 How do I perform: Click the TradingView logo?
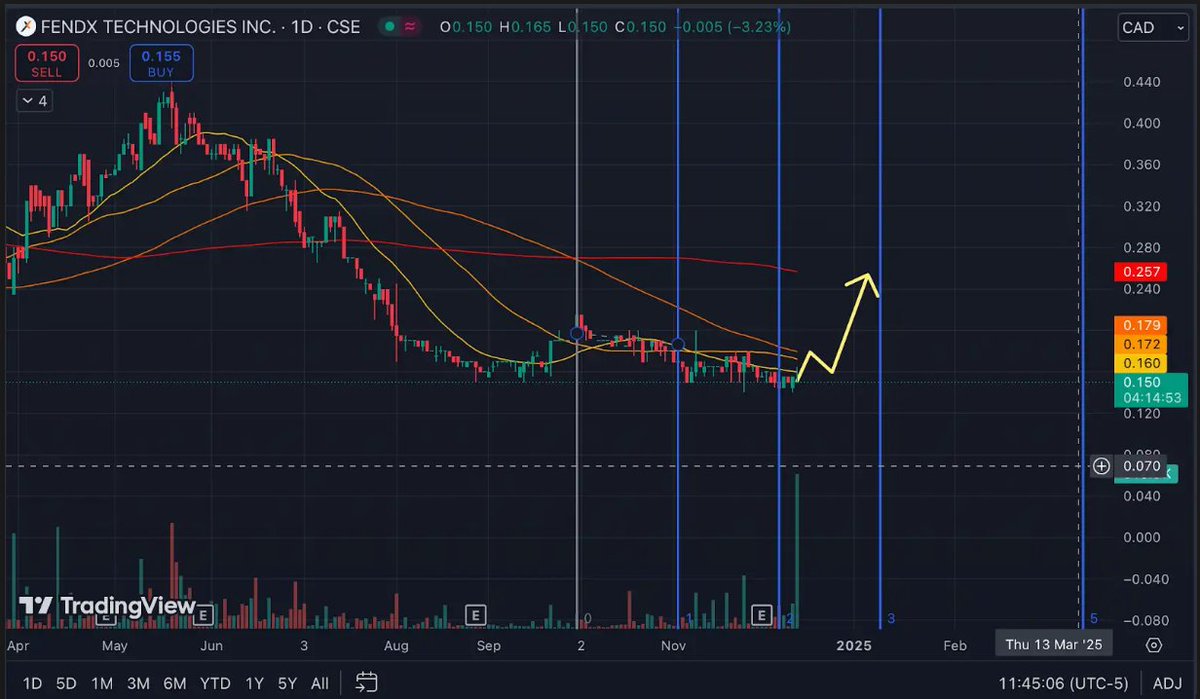coord(108,605)
